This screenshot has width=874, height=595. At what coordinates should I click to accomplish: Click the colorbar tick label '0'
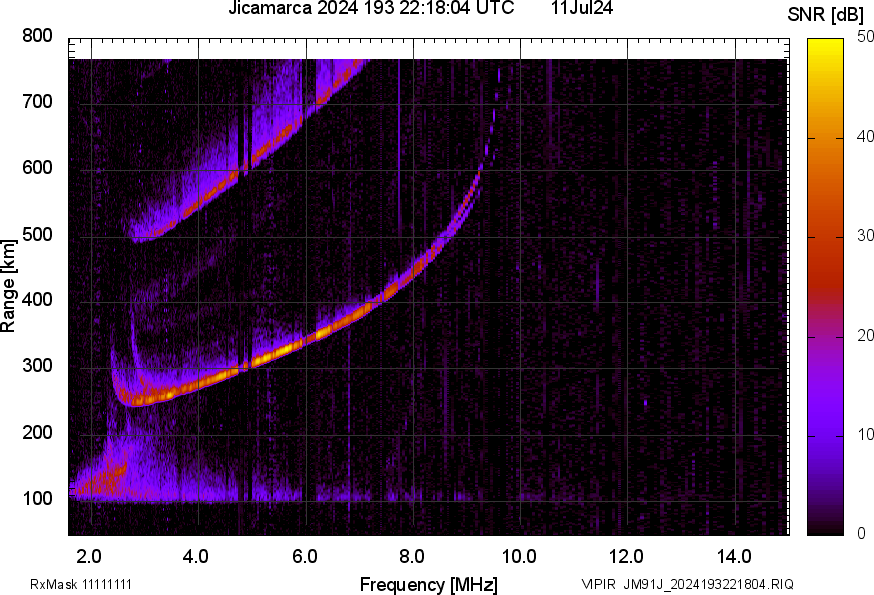point(861,534)
